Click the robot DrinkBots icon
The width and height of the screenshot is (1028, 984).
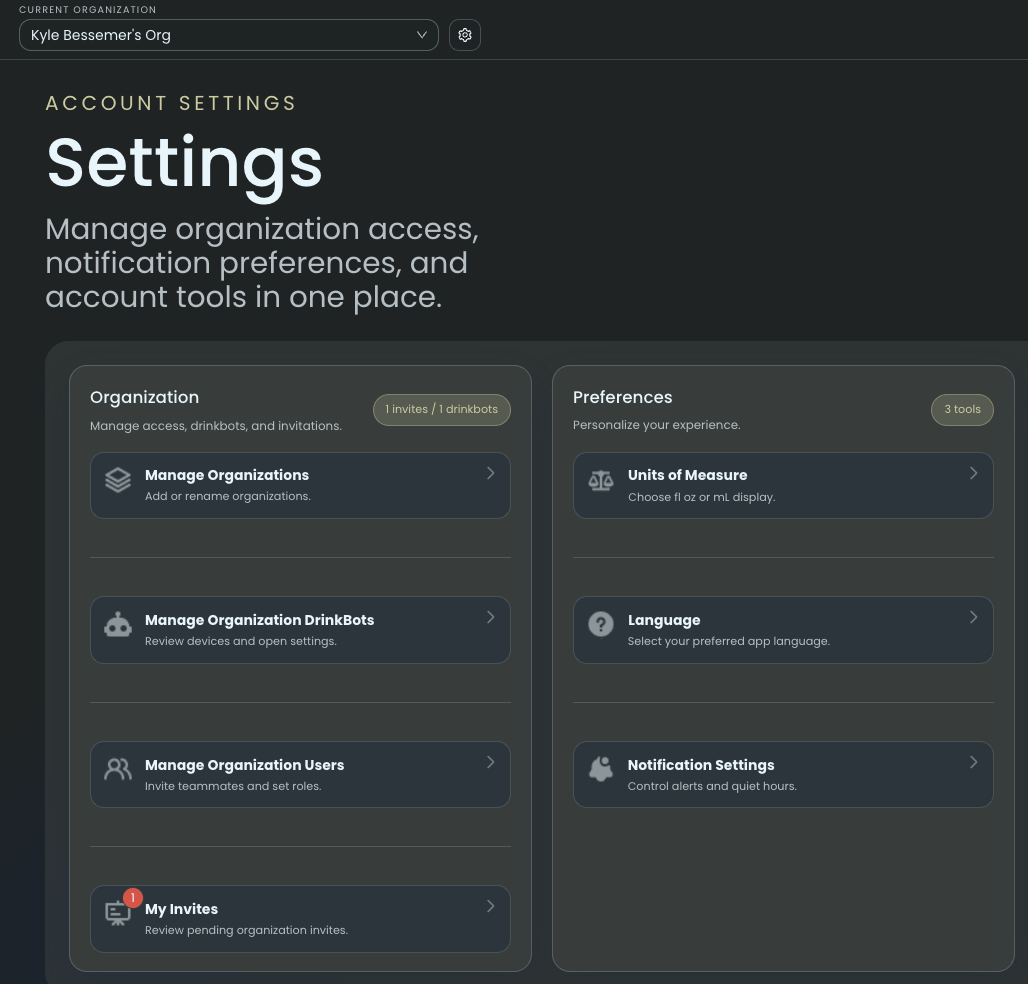pos(118,626)
